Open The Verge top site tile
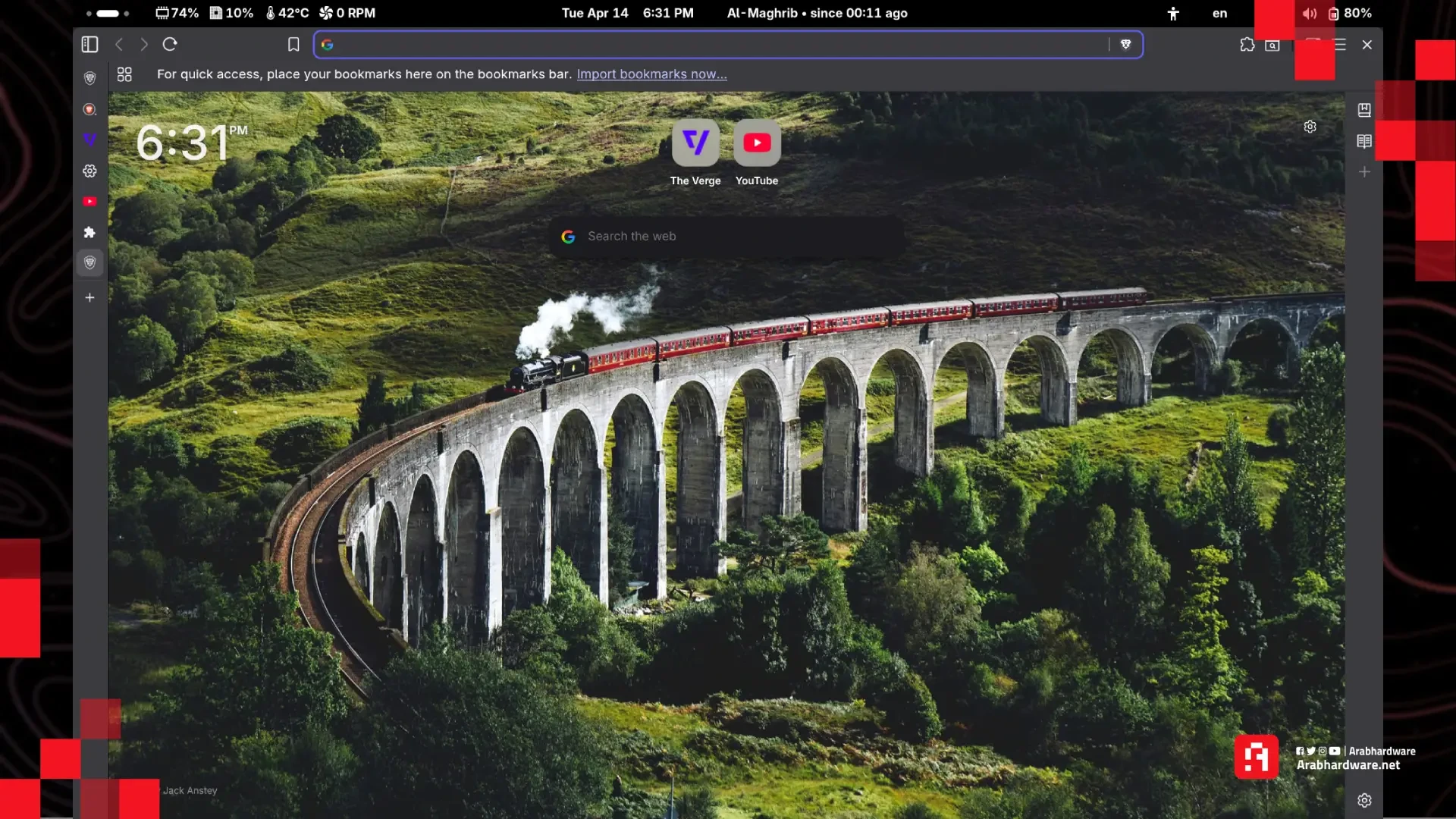 (x=695, y=143)
